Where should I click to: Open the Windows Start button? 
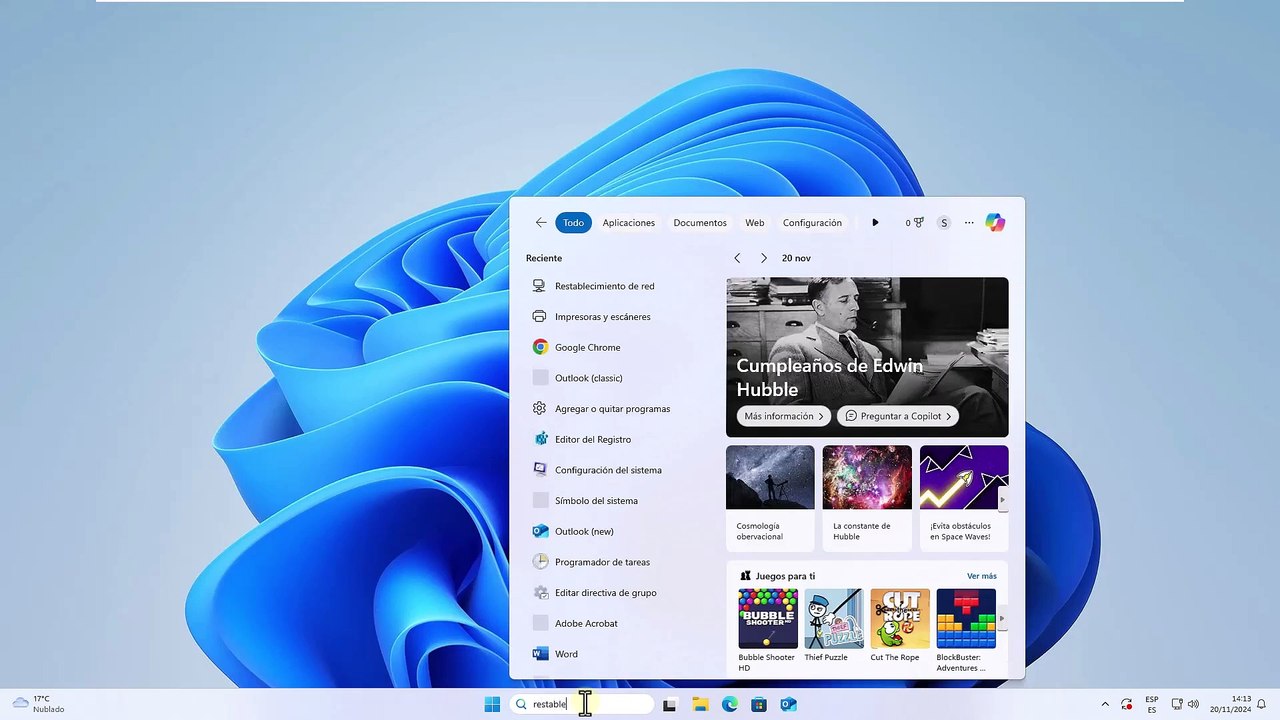click(x=492, y=704)
